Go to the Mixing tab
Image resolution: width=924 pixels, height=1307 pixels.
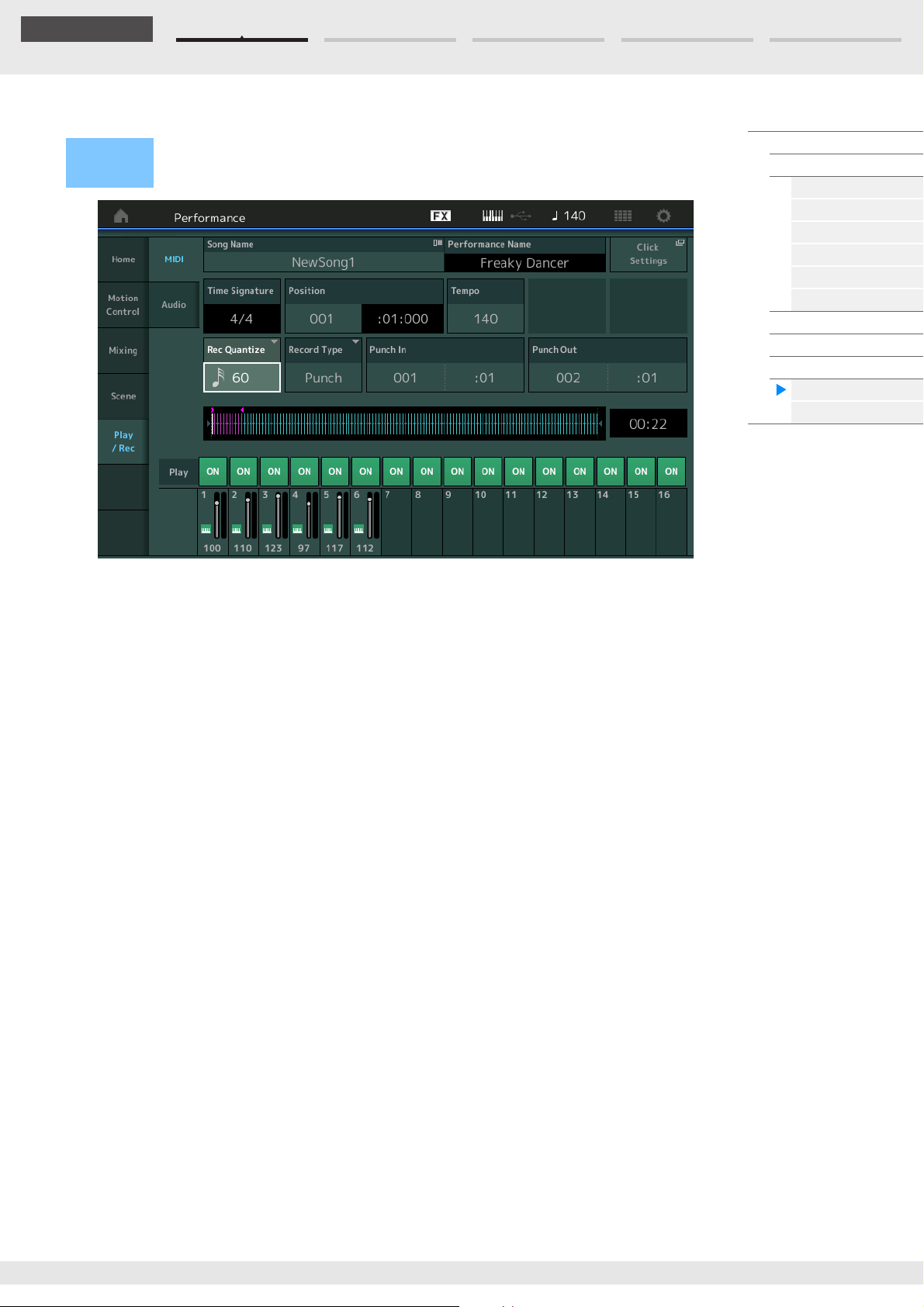click(123, 351)
